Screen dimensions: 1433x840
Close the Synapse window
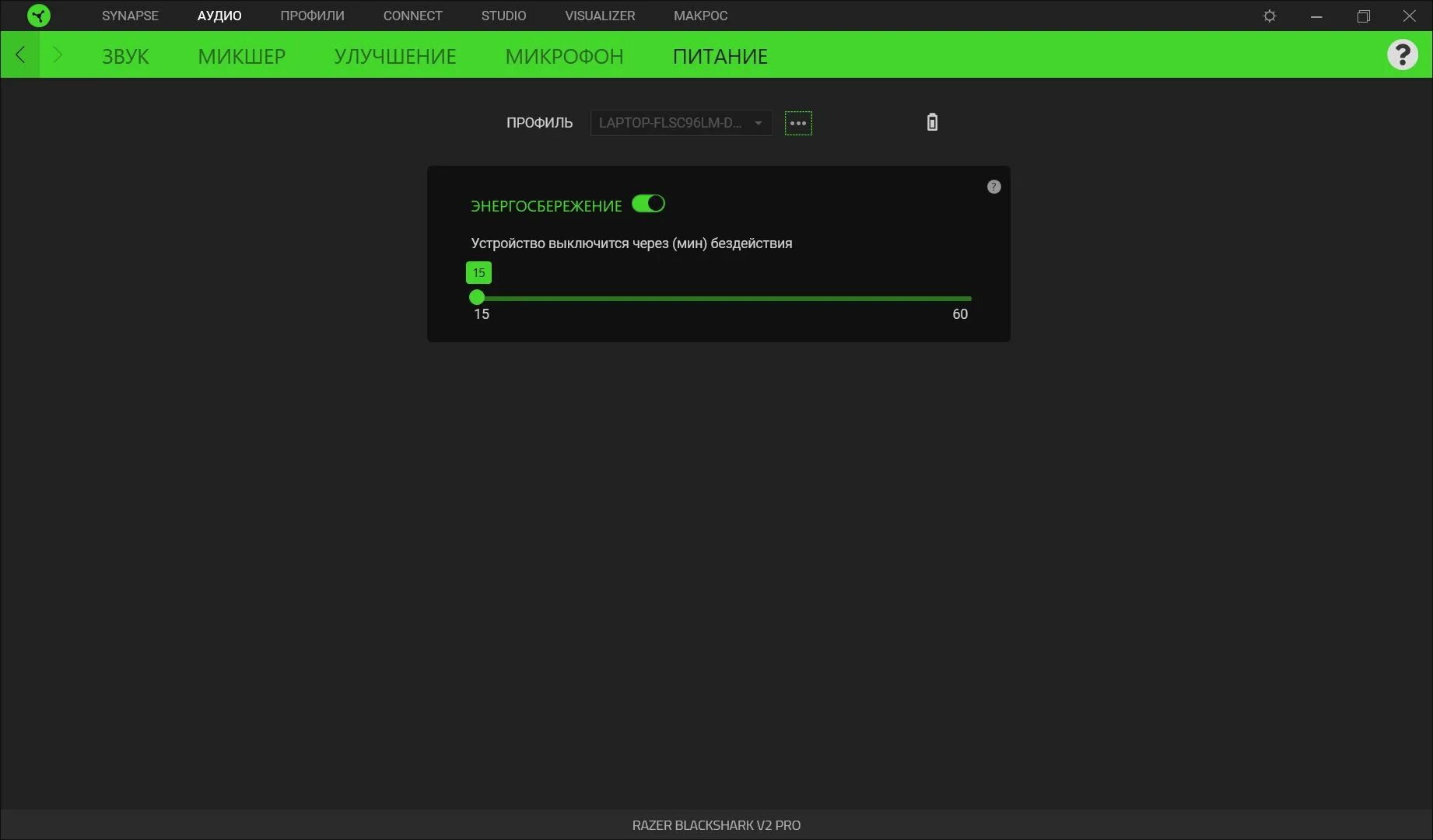click(x=1409, y=16)
